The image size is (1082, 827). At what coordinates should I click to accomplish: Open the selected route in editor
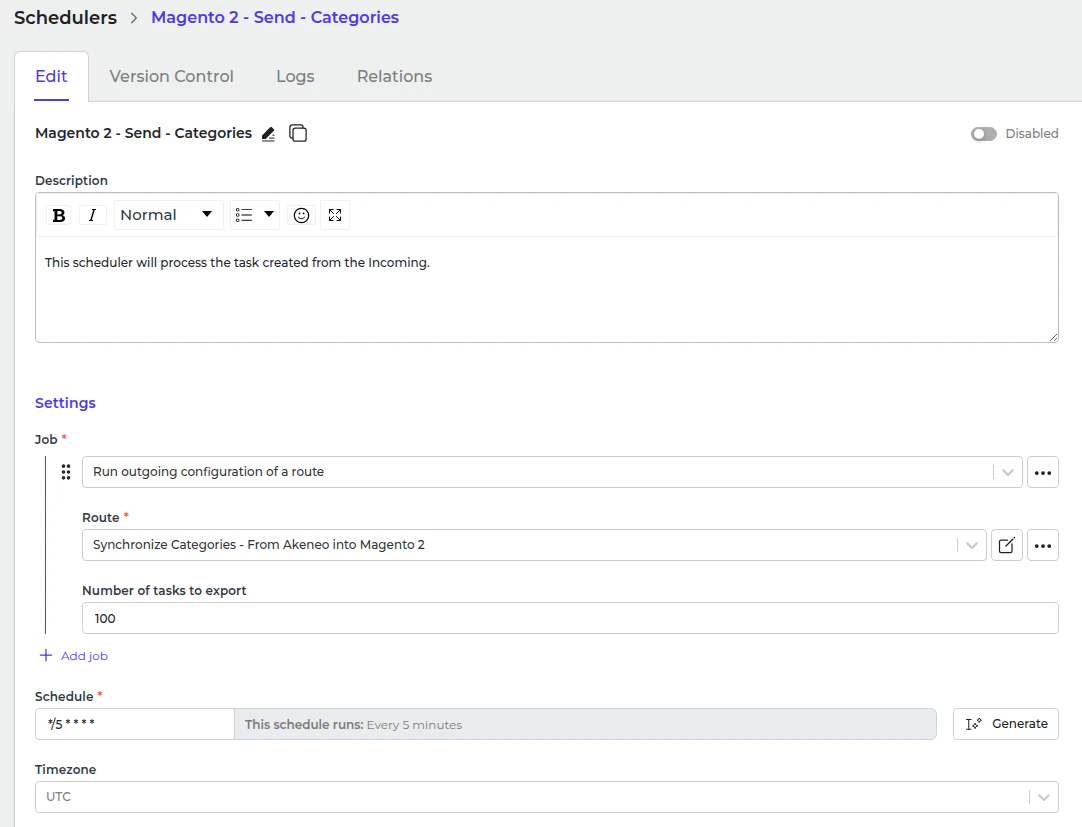[x=1007, y=545]
